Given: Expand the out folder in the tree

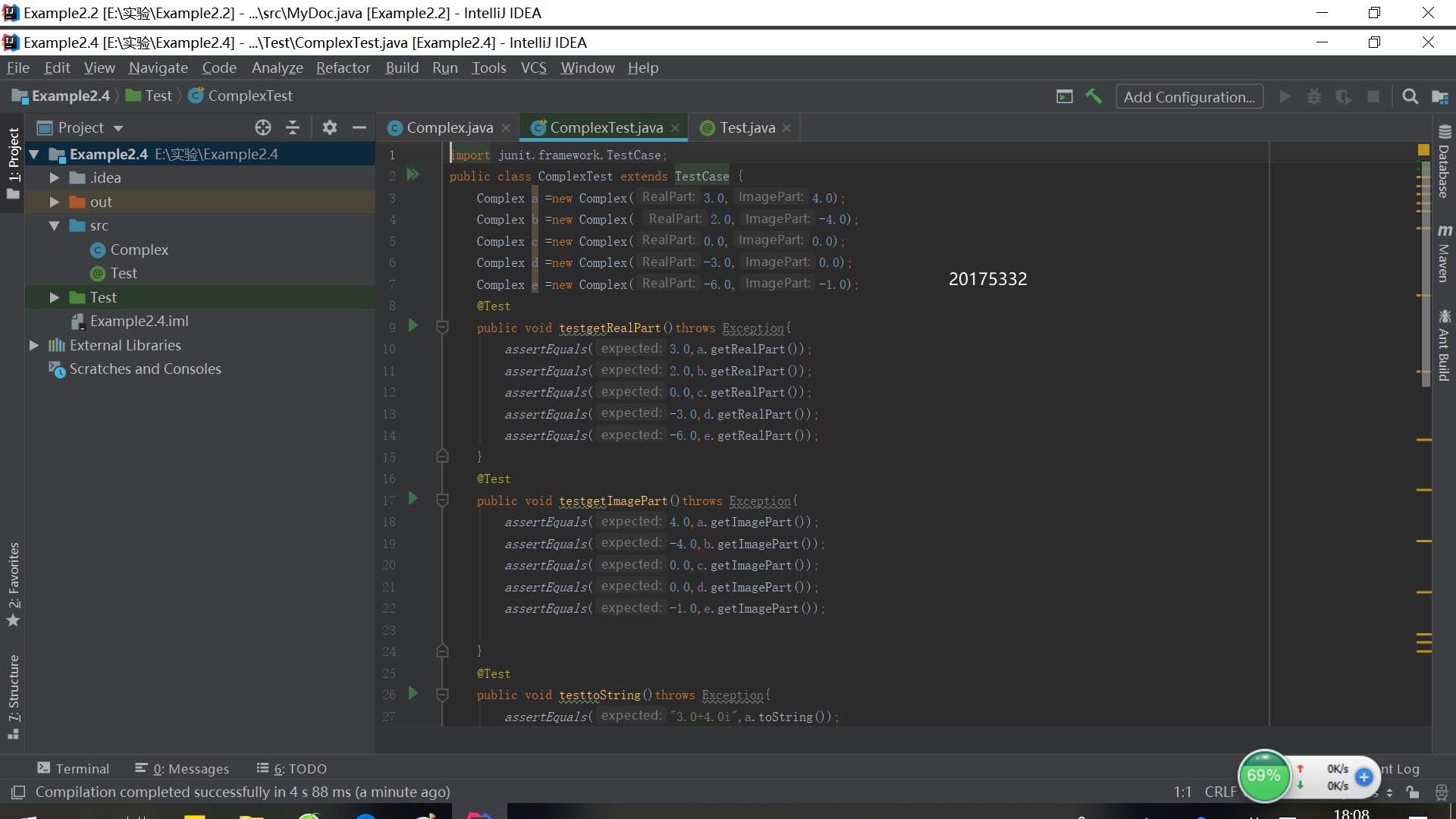Looking at the screenshot, I should coord(55,202).
